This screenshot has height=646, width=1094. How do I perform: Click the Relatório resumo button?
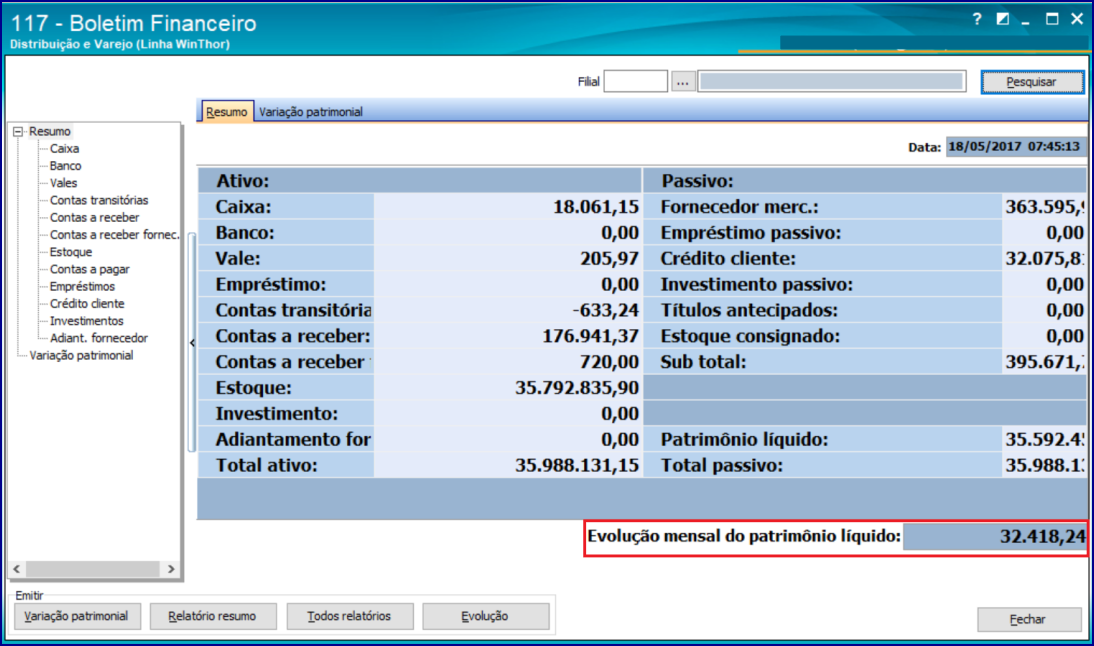pyautogui.click(x=212, y=616)
